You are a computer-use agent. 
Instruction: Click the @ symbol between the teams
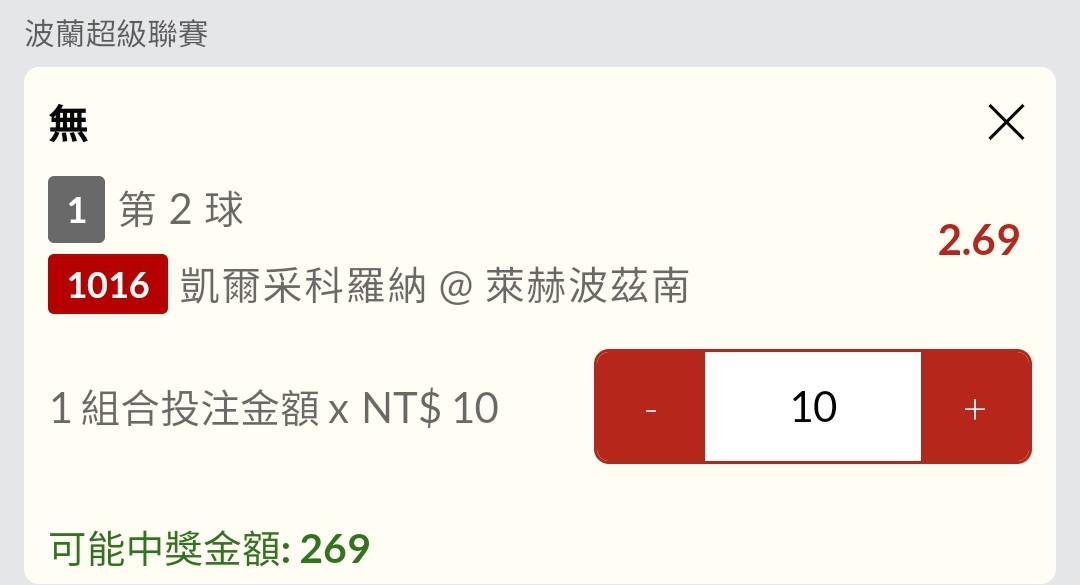pyautogui.click(x=455, y=288)
